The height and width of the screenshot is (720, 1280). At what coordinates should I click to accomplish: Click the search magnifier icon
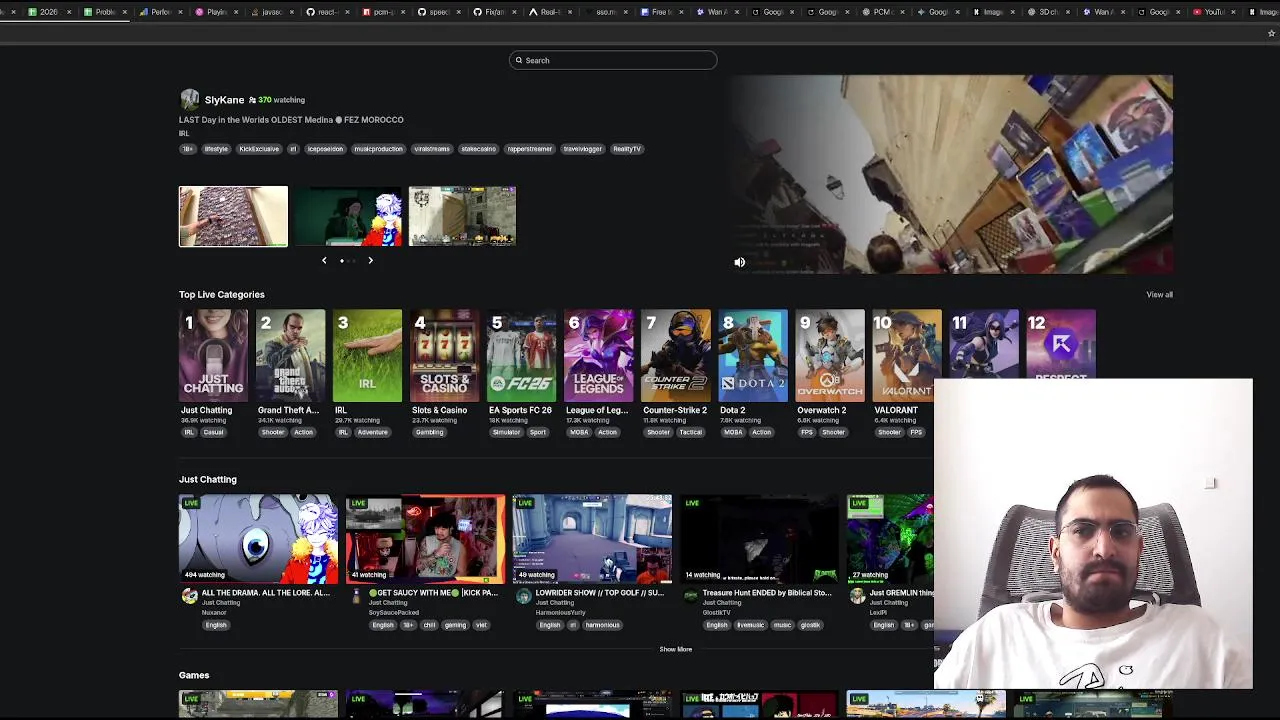click(519, 60)
